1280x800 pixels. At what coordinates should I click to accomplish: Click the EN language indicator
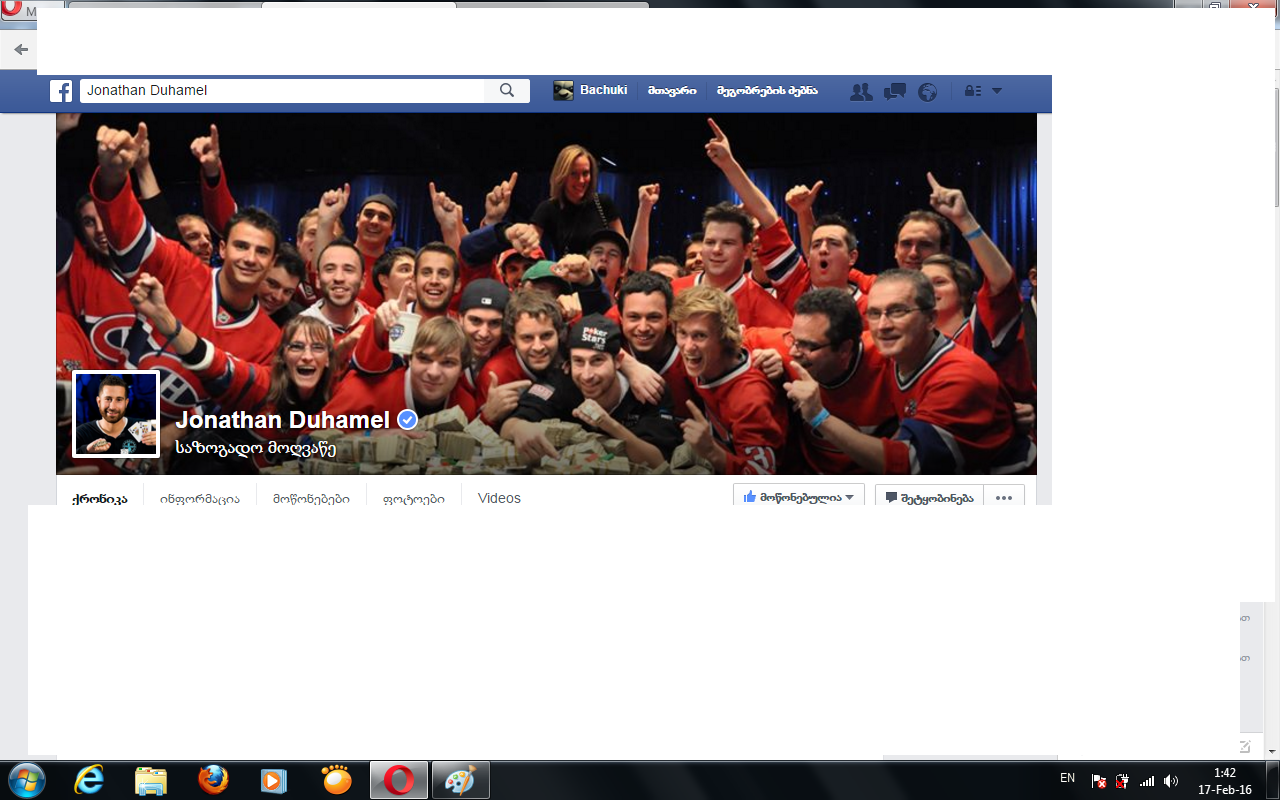click(x=1067, y=778)
